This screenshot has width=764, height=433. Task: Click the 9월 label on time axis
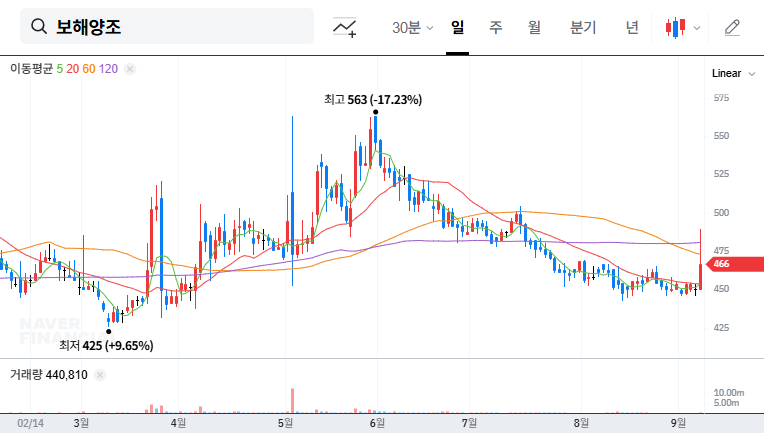(x=678, y=423)
